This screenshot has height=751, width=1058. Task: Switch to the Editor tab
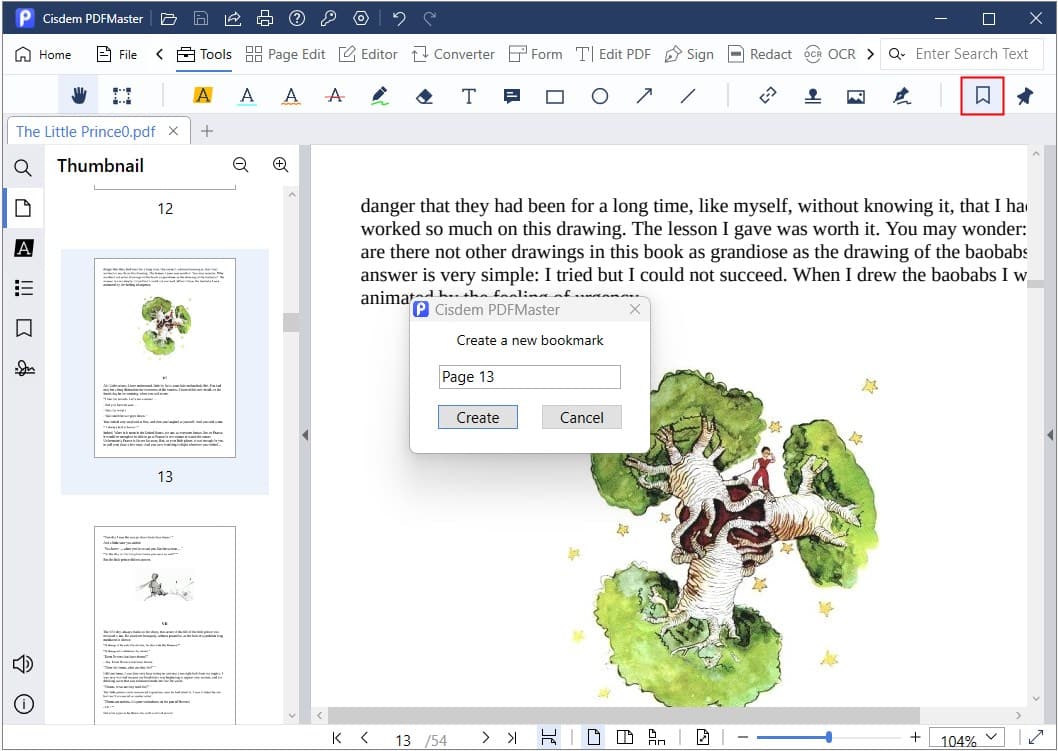pyautogui.click(x=368, y=54)
